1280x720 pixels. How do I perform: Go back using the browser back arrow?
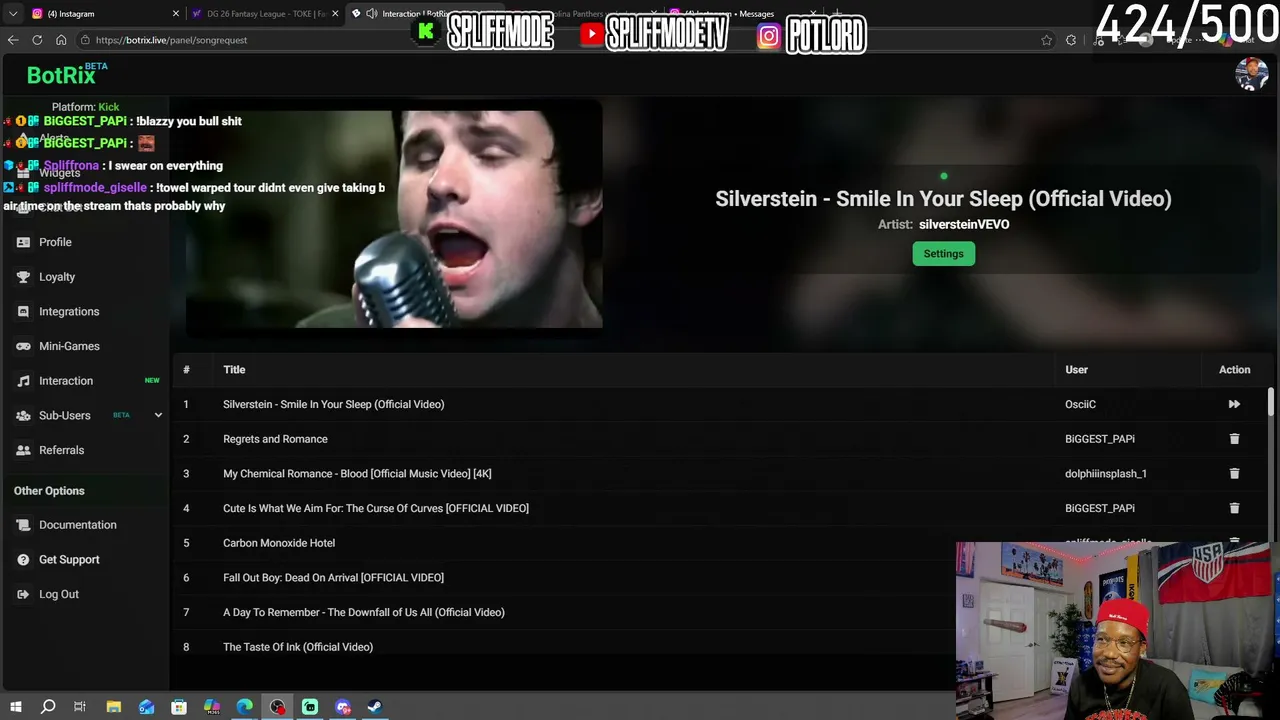click(x=13, y=40)
